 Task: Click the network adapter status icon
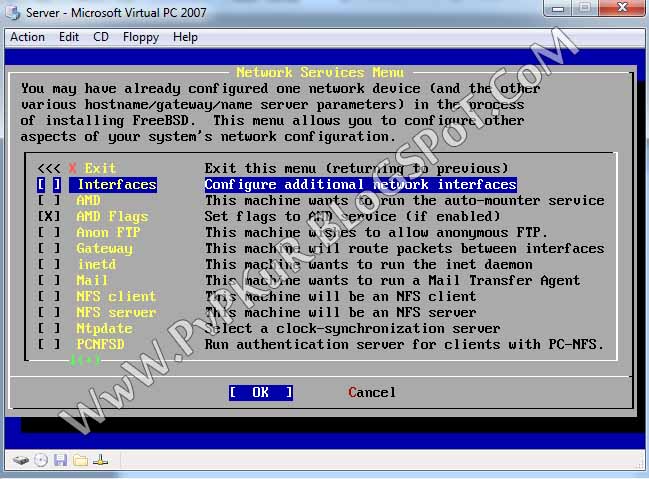pos(100,460)
